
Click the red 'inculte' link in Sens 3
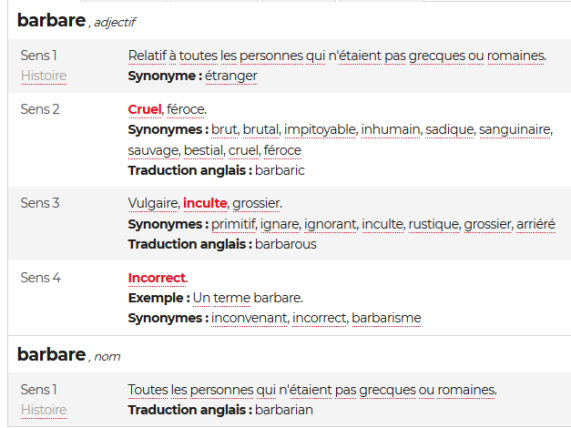click(x=205, y=203)
